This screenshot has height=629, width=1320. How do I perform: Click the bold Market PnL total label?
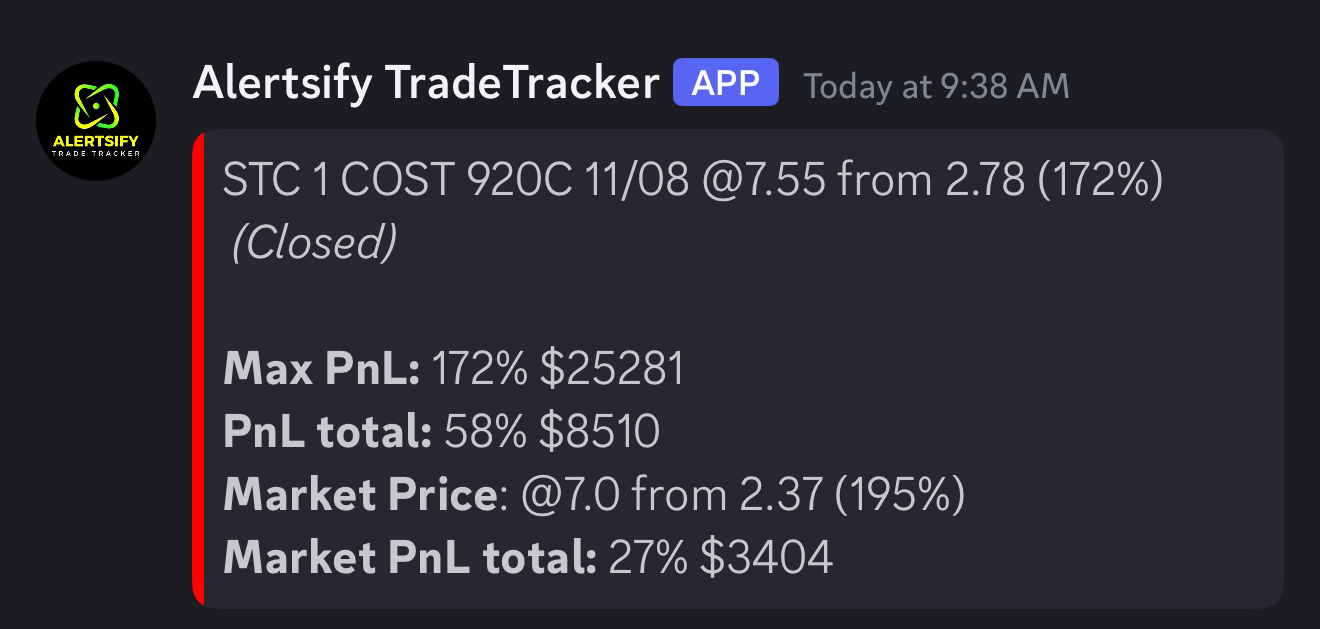(x=410, y=557)
